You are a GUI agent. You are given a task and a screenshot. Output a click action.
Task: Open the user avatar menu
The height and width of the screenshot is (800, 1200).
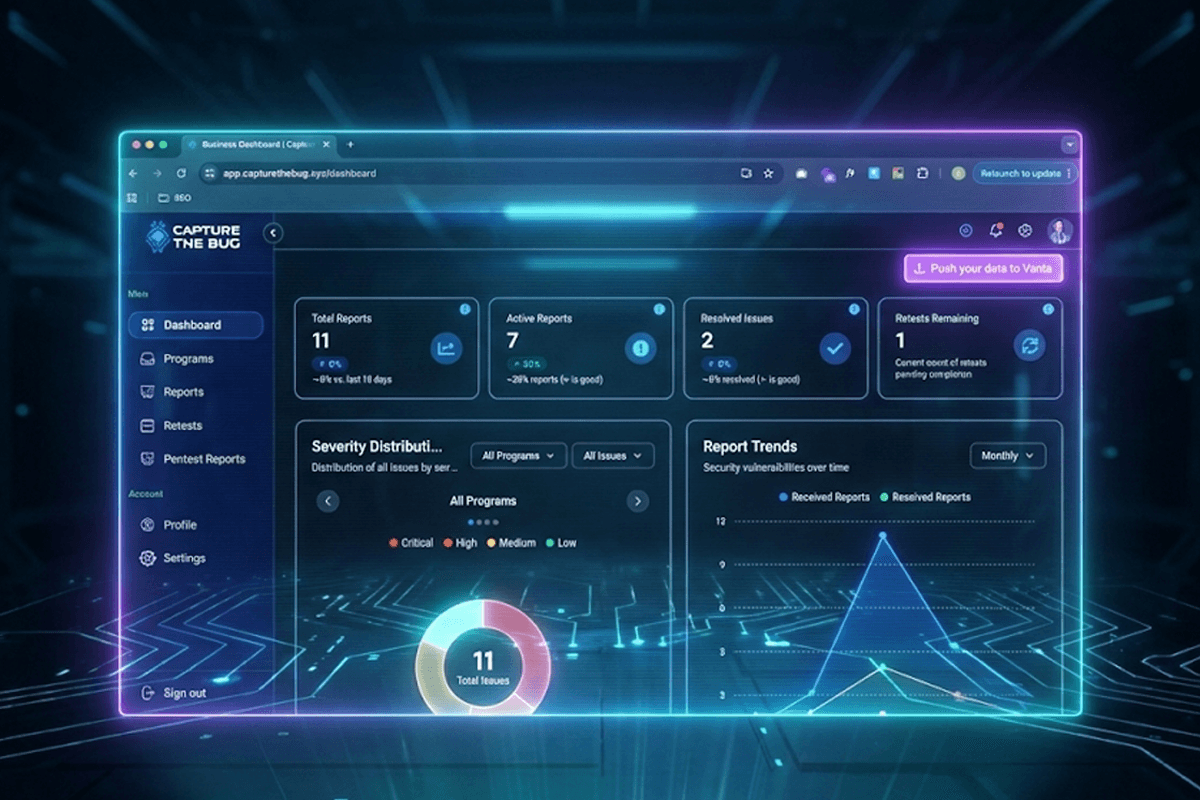[1060, 232]
